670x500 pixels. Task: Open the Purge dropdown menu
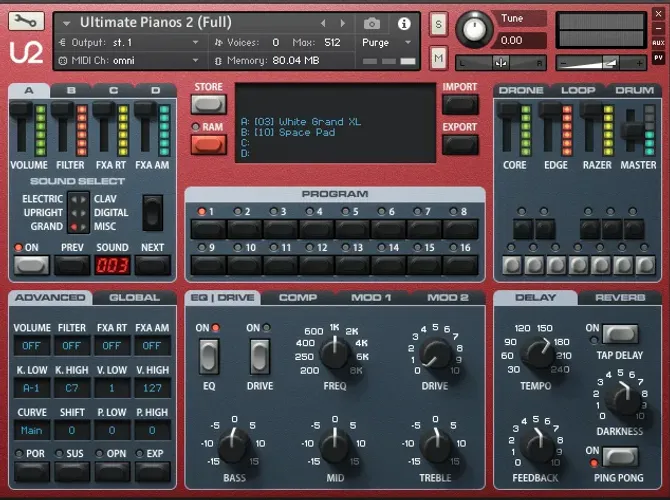pos(386,42)
